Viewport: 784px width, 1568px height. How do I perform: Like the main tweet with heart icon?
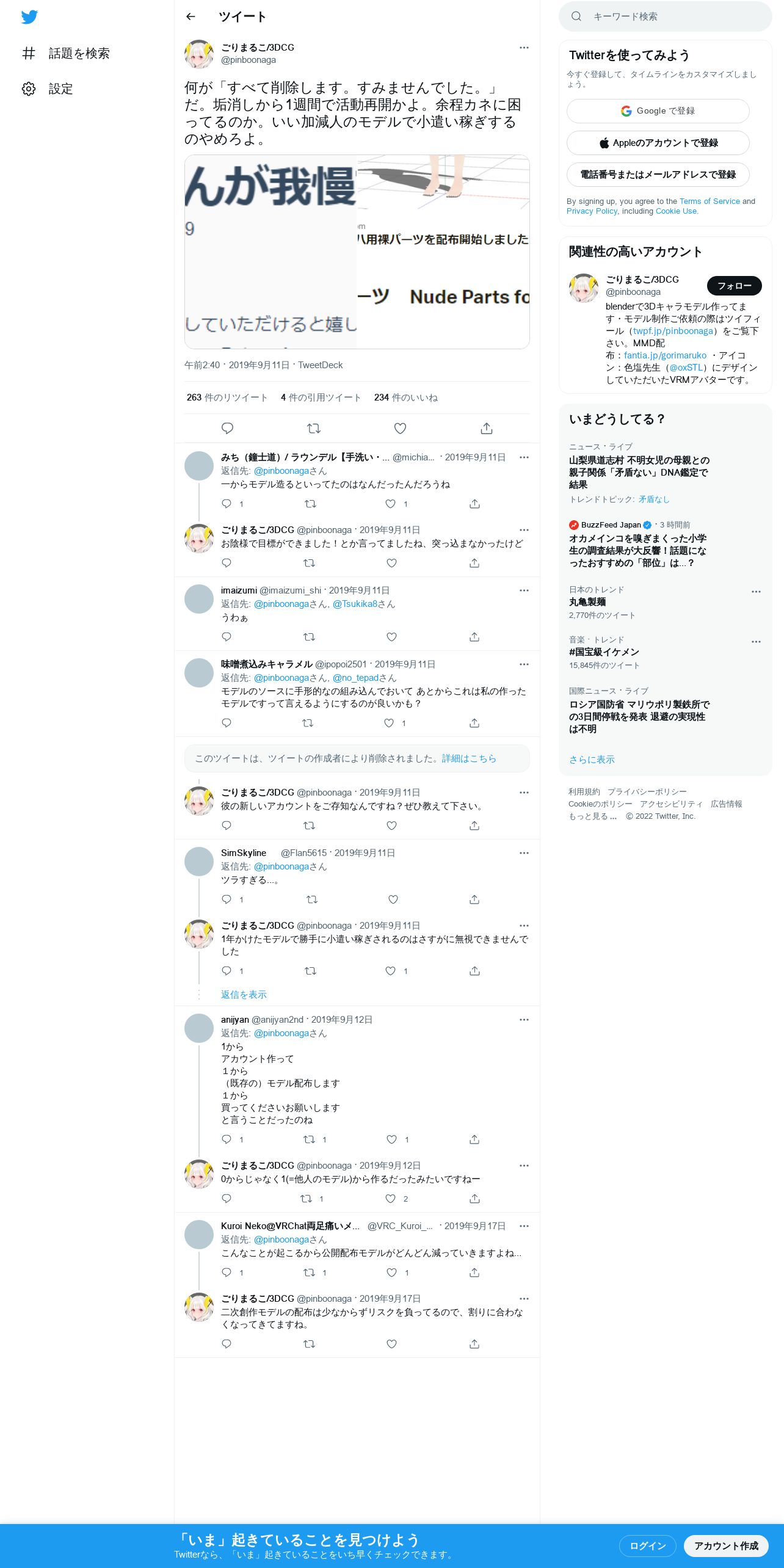tap(400, 428)
